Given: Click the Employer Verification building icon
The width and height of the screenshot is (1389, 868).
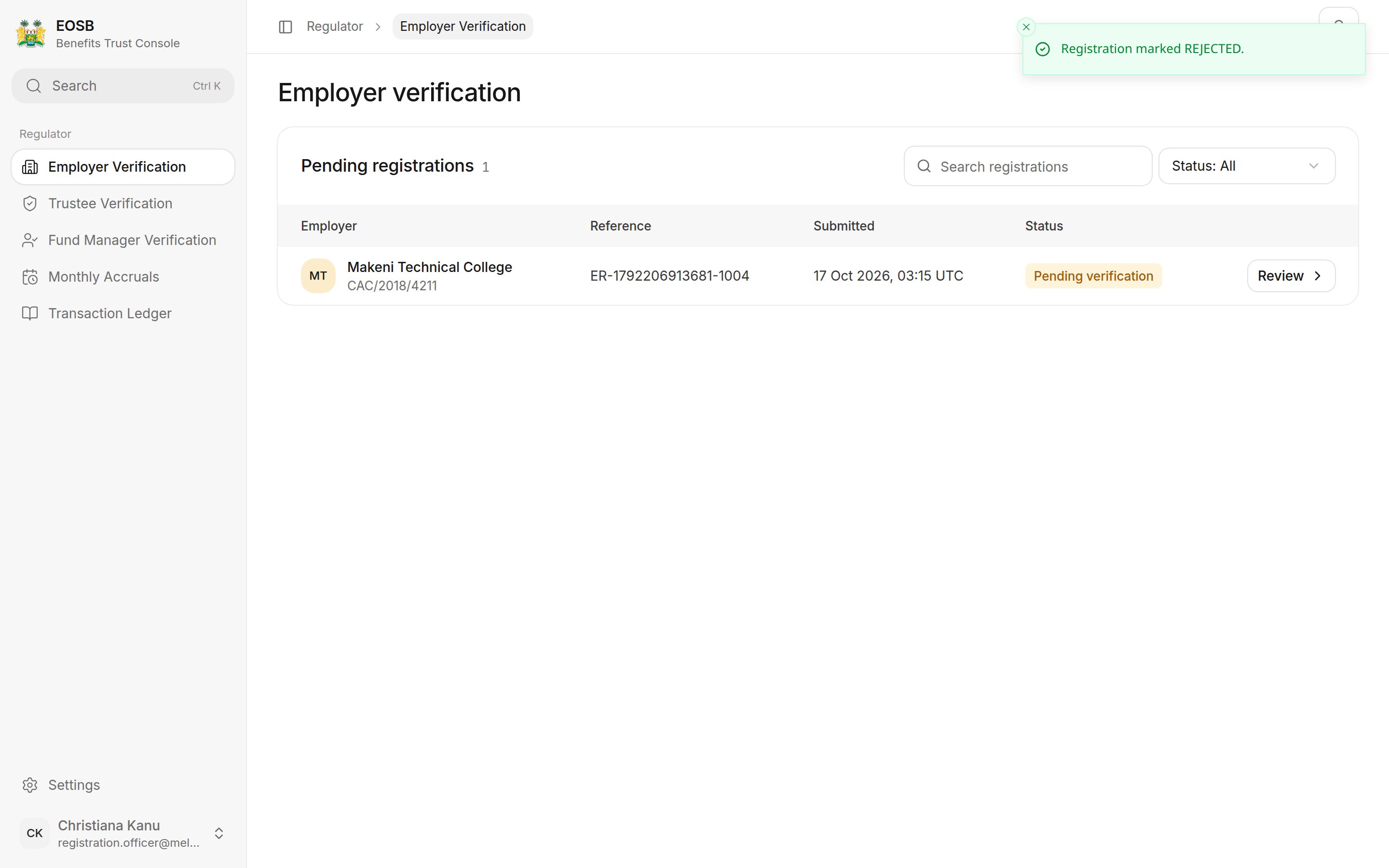Looking at the screenshot, I should pos(30,167).
